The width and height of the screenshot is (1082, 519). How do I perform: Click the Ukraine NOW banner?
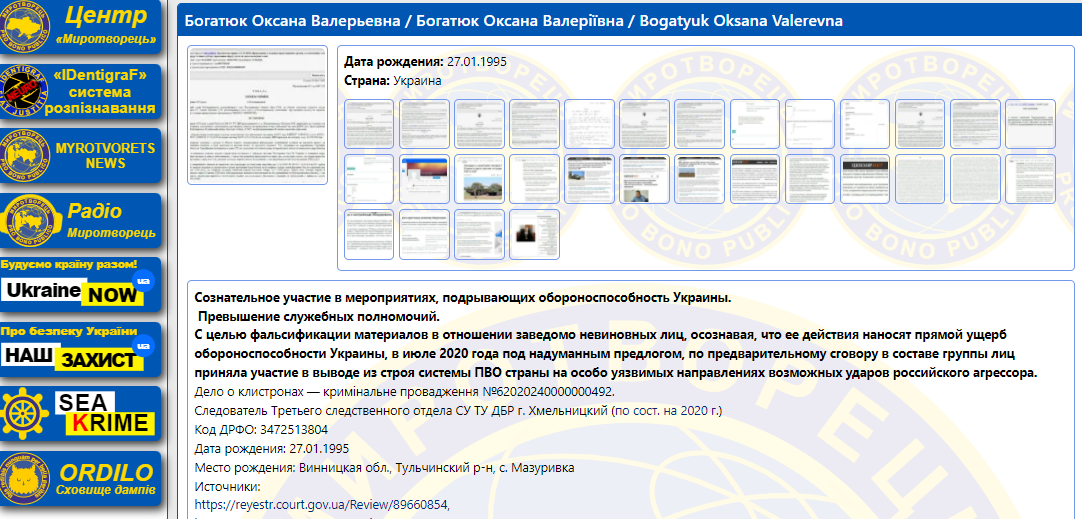[x=80, y=285]
